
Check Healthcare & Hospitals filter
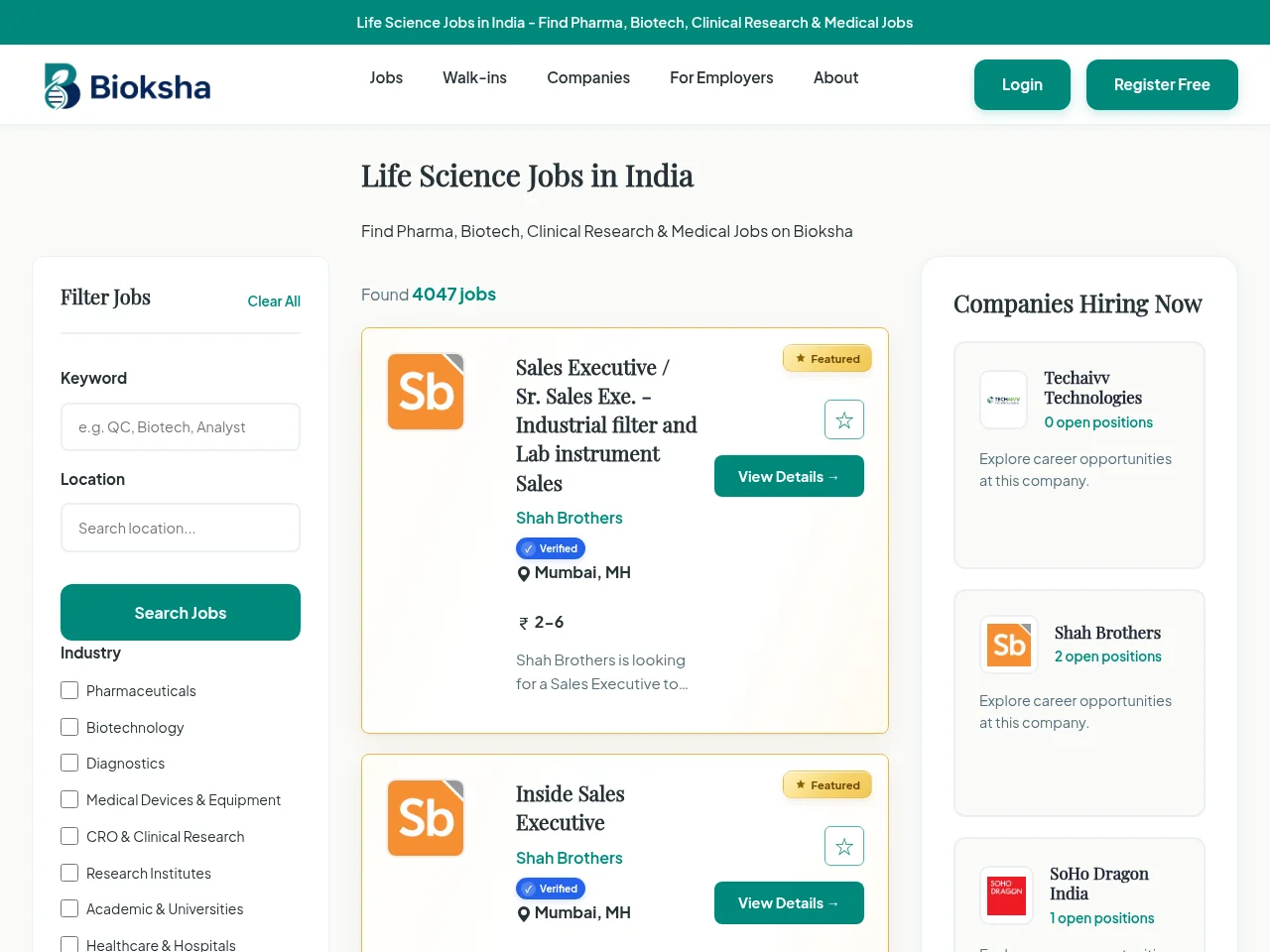point(69,945)
